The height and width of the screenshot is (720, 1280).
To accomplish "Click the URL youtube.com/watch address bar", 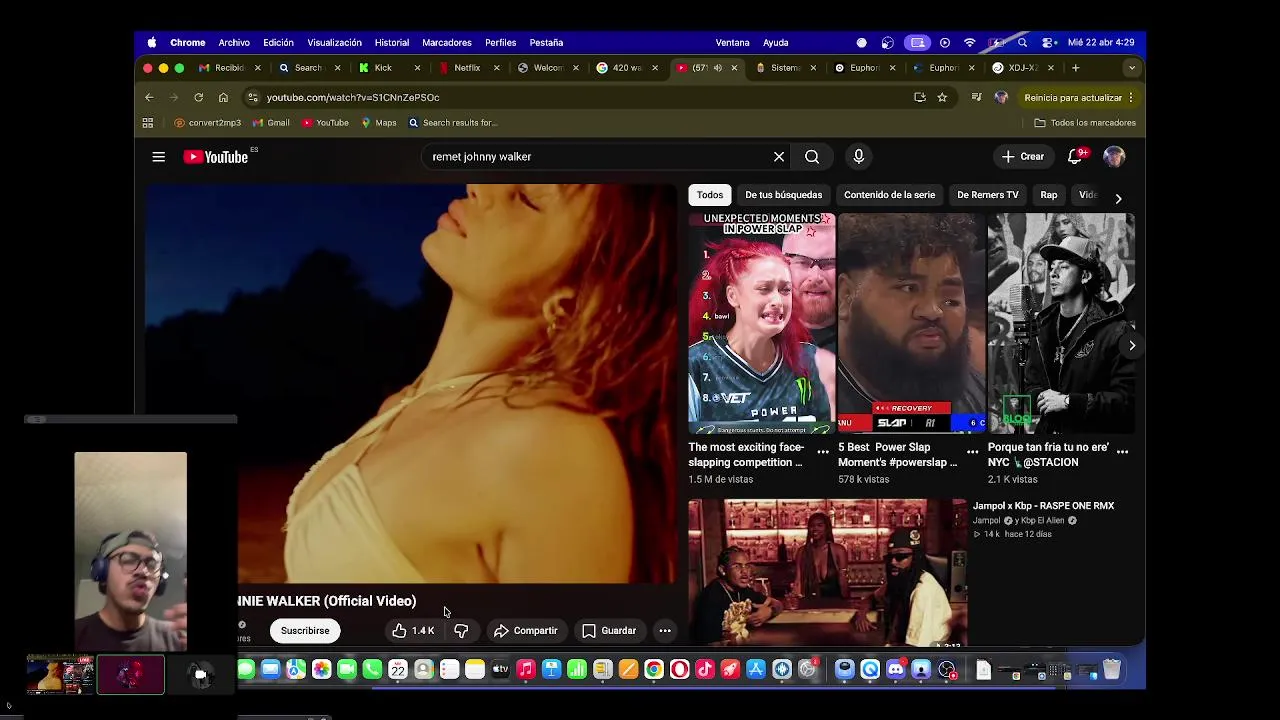I will tap(353, 97).
